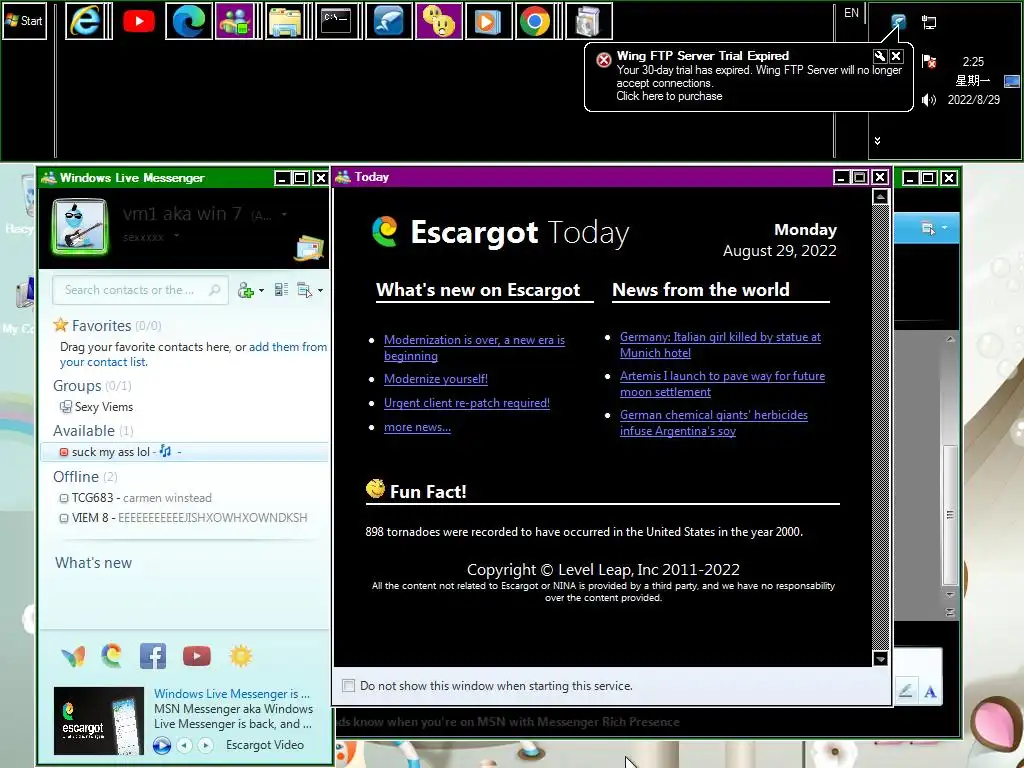The height and width of the screenshot is (768, 1024).
Task: Launch Google Chrome from the taskbar
Action: pos(537,21)
